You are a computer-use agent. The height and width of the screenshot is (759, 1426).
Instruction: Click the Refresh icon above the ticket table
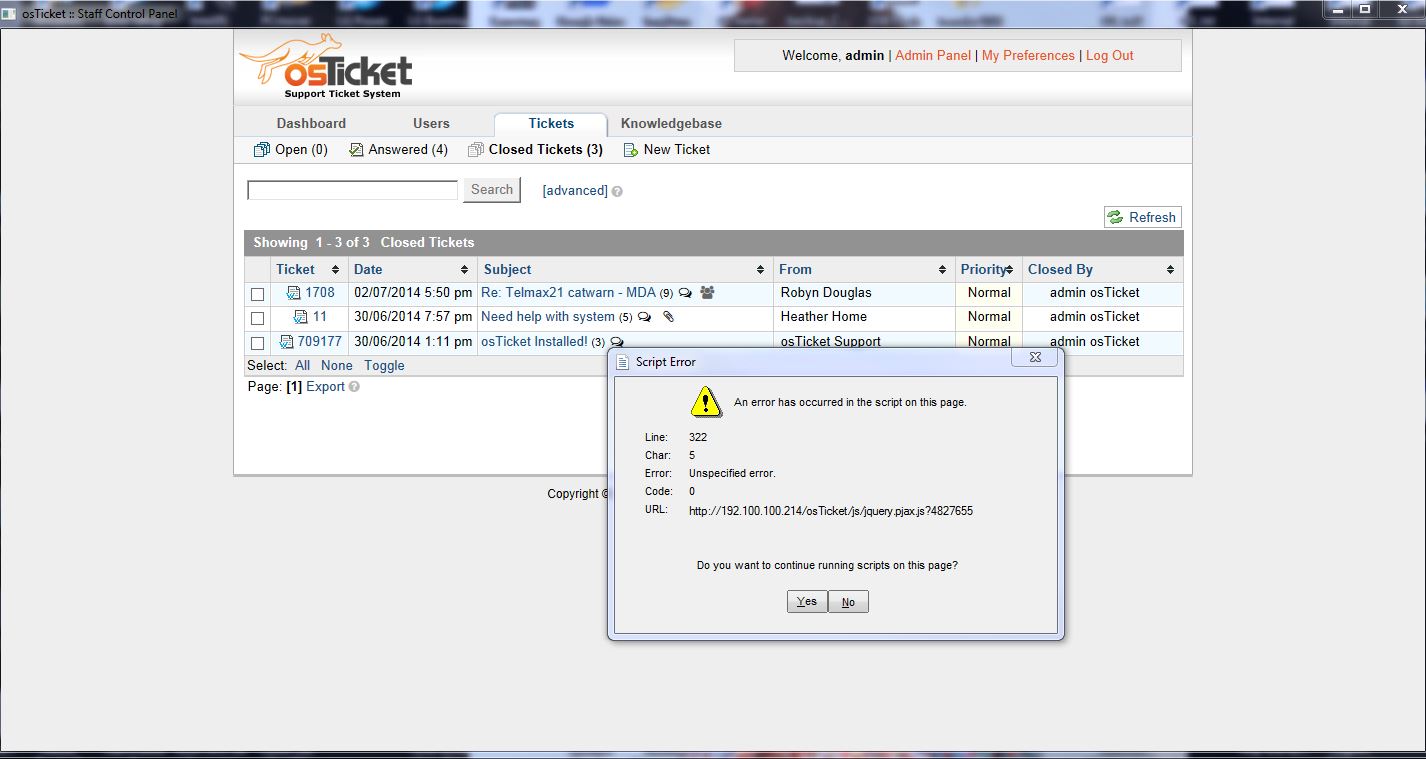[1114, 217]
